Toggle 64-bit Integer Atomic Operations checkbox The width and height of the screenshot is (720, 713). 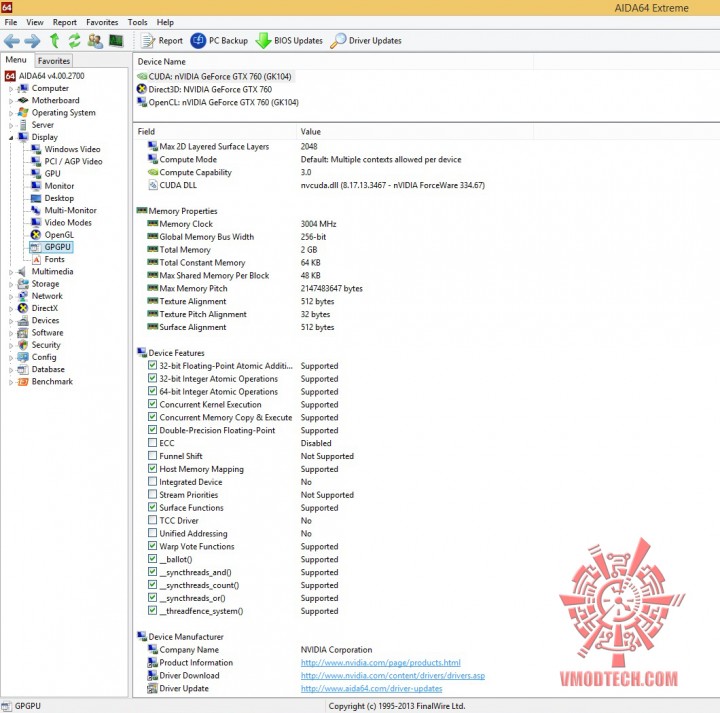click(152, 391)
